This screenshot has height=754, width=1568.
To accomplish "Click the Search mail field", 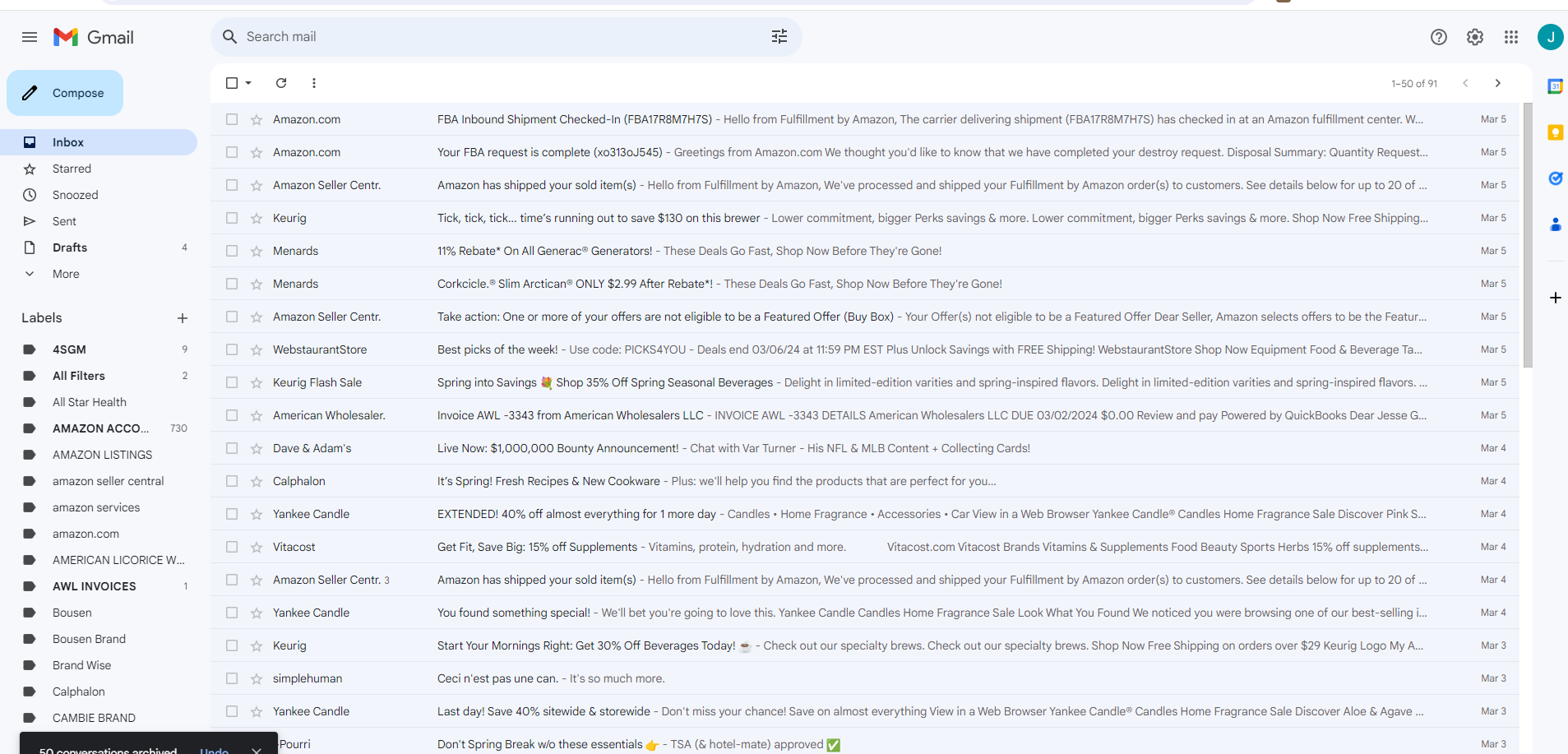I will (x=506, y=37).
